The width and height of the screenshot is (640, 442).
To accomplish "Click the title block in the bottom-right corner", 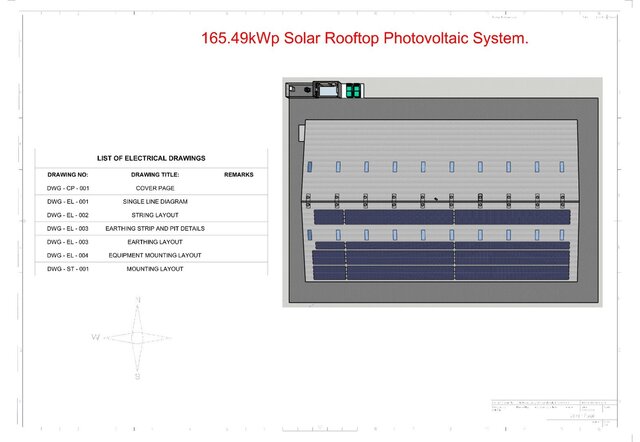I will (554, 413).
